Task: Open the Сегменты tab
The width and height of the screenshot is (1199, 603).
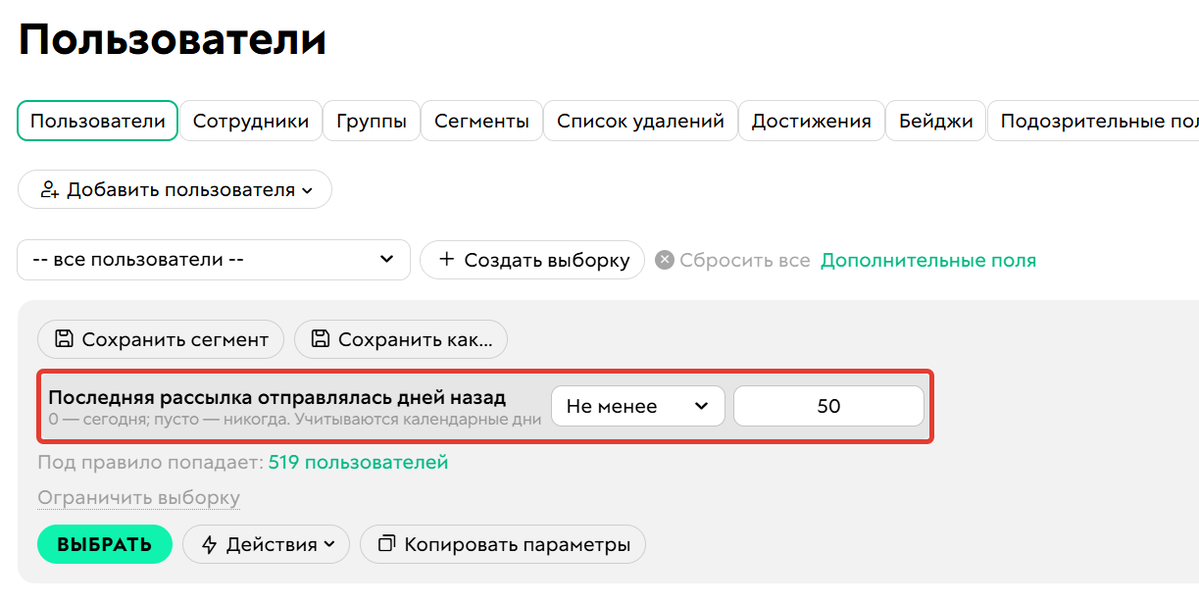Action: (481, 120)
